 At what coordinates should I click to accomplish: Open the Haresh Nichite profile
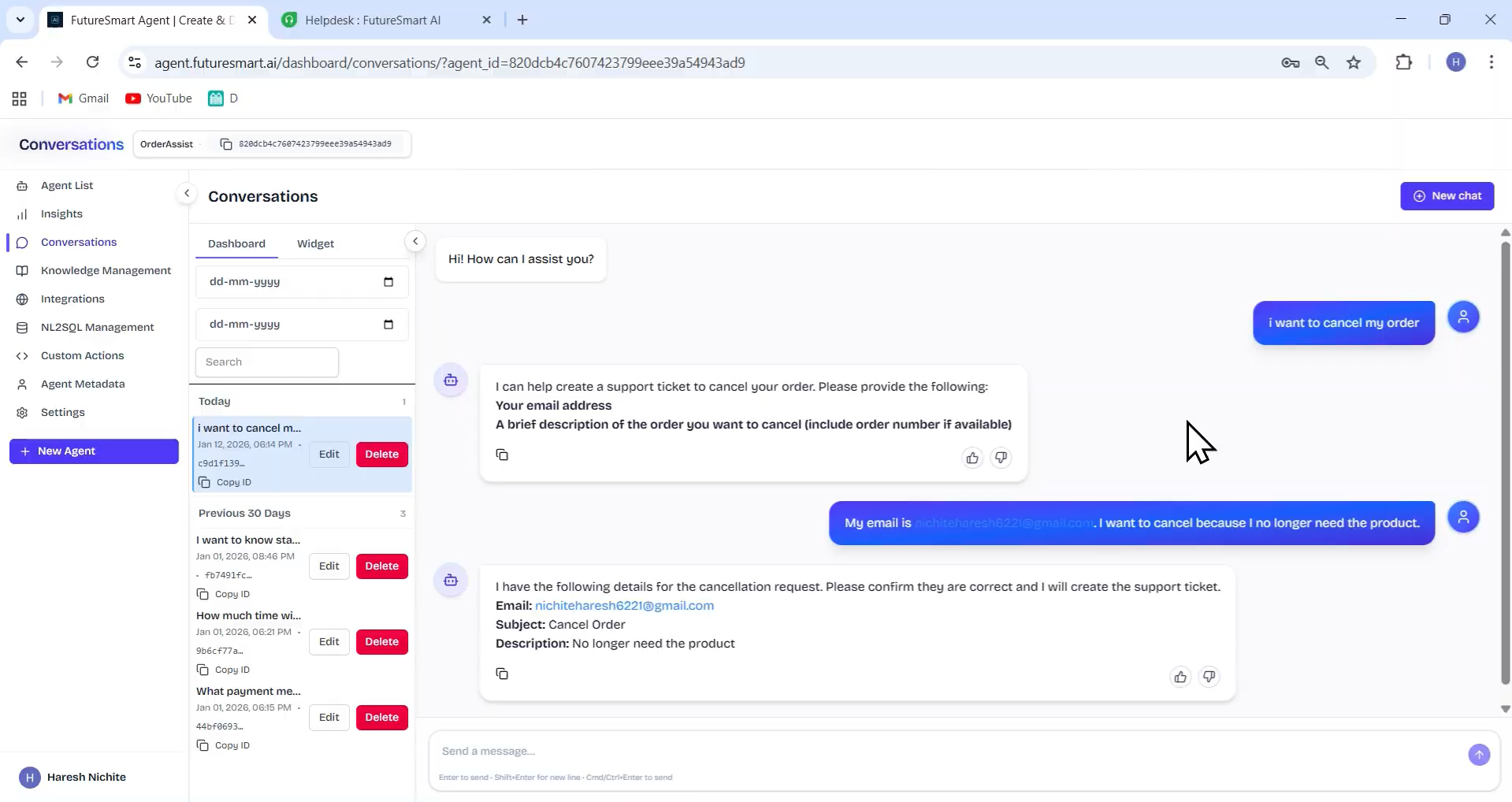pyautogui.click(x=72, y=777)
